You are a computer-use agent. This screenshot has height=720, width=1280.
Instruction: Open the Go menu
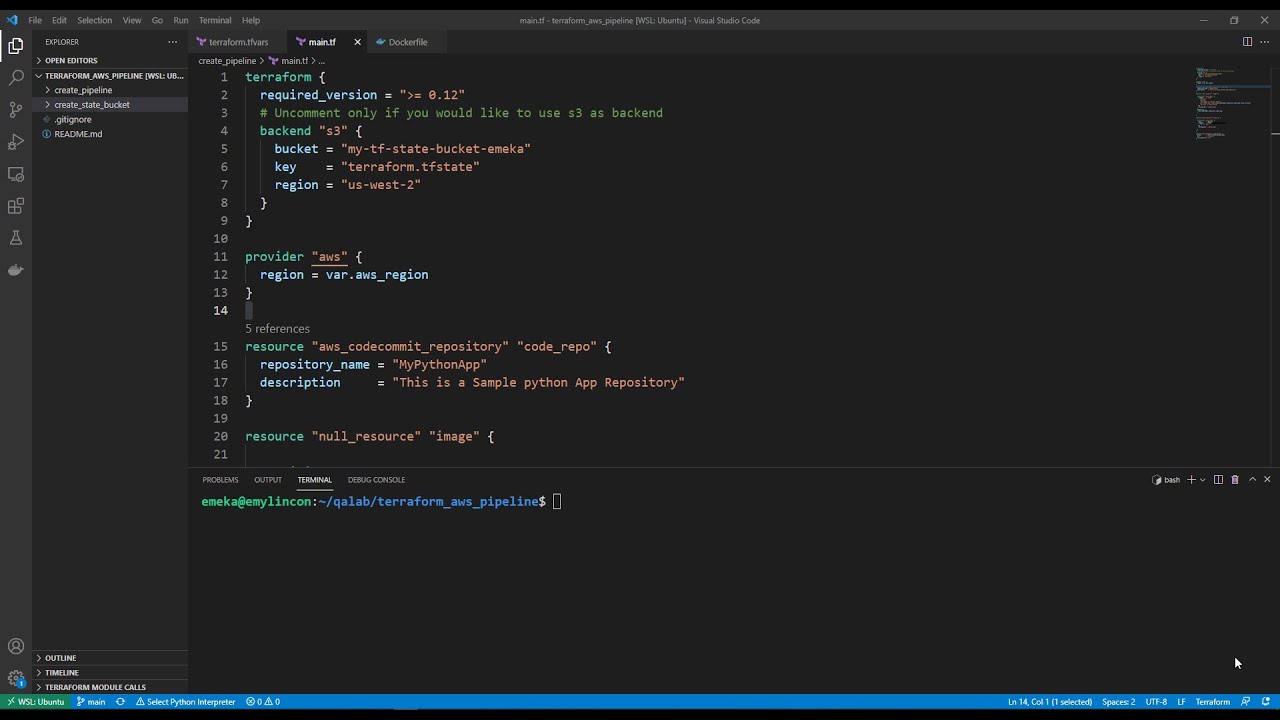(x=157, y=20)
